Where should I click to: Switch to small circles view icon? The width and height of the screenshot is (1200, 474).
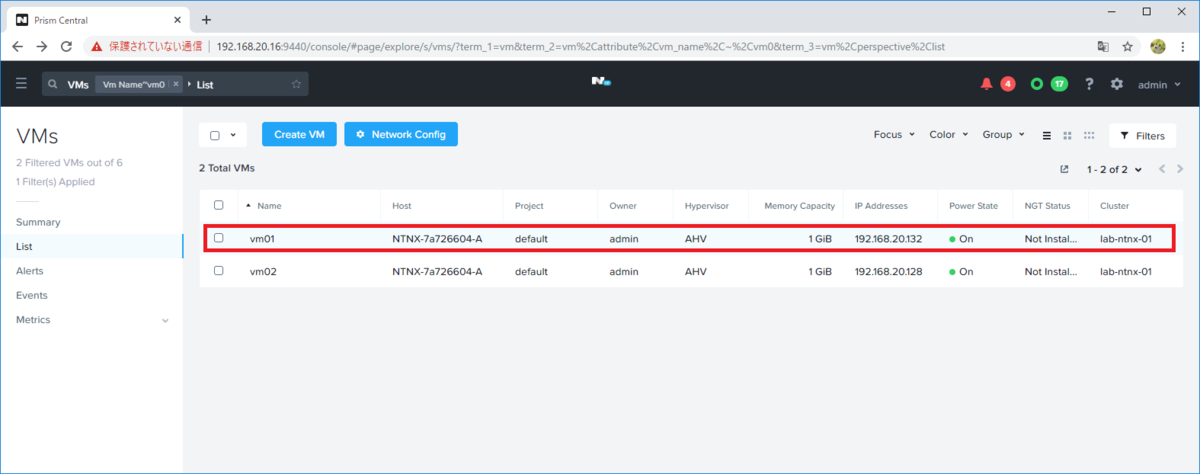click(x=1089, y=135)
